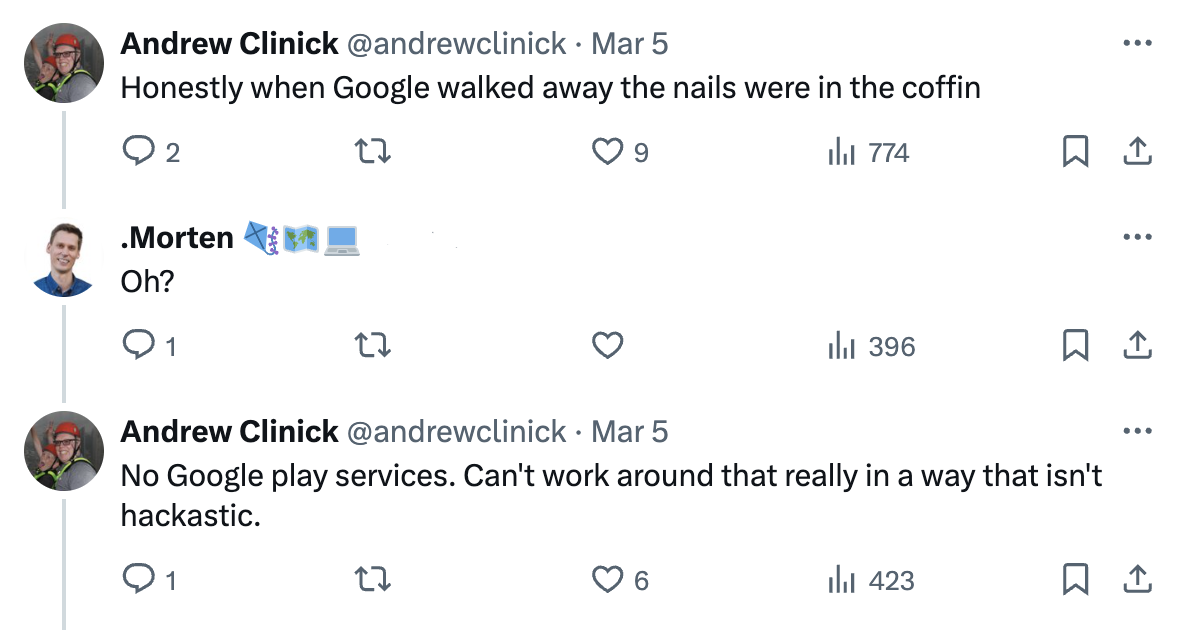Click the @andrewclinick handle on first tweet

[x=456, y=44]
